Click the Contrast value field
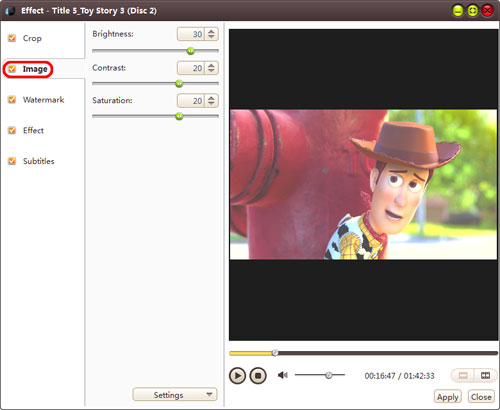The image size is (500, 410). (x=191, y=68)
